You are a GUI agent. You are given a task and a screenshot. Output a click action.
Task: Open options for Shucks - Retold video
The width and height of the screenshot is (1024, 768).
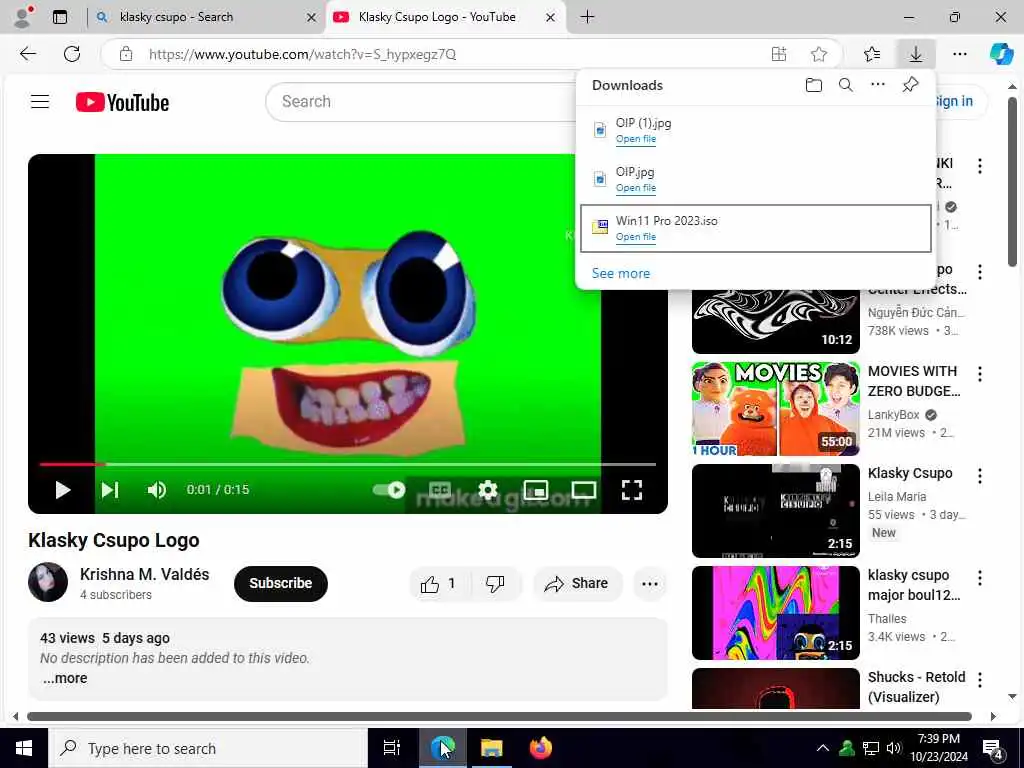click(x=980, y=680)
